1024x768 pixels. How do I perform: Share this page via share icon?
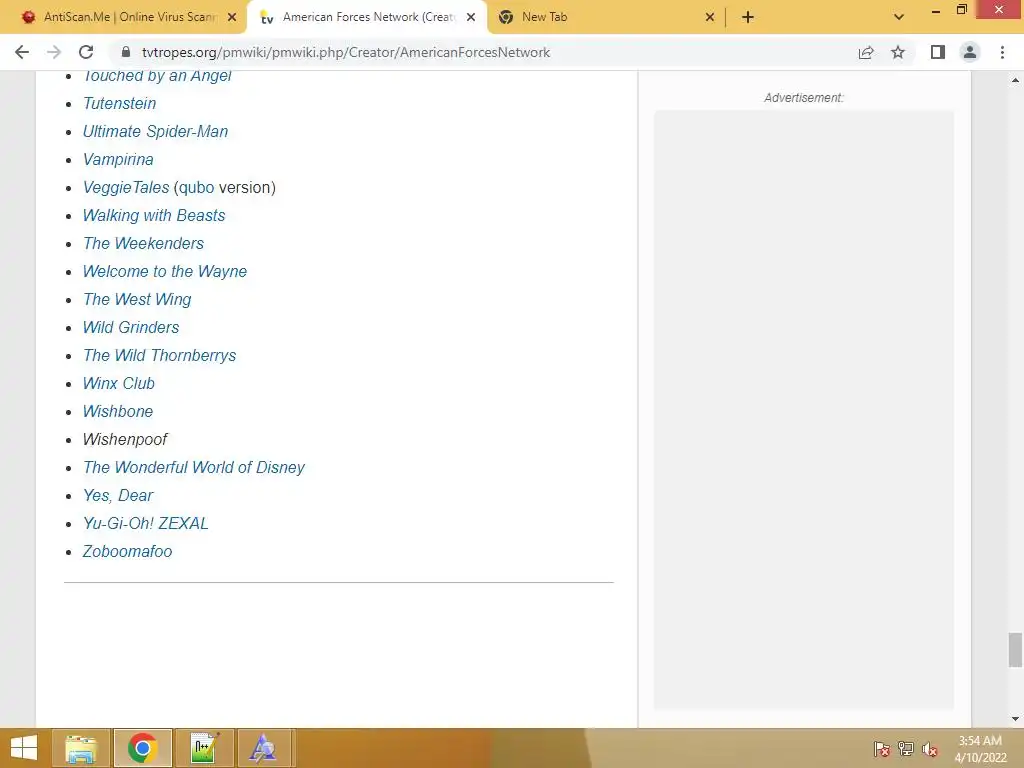coord(866,52)
